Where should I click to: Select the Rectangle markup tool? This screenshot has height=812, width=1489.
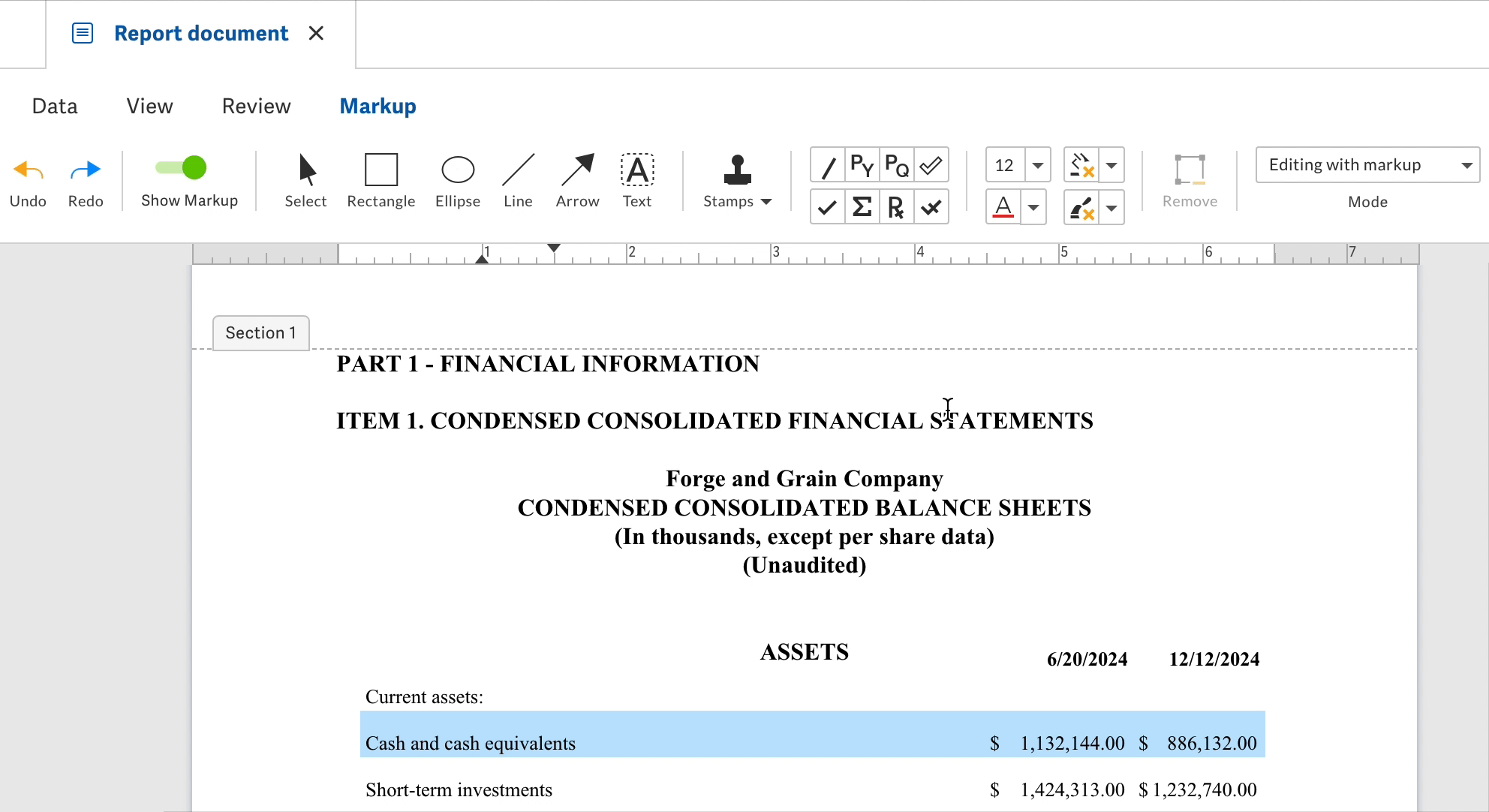click(381, 180)
